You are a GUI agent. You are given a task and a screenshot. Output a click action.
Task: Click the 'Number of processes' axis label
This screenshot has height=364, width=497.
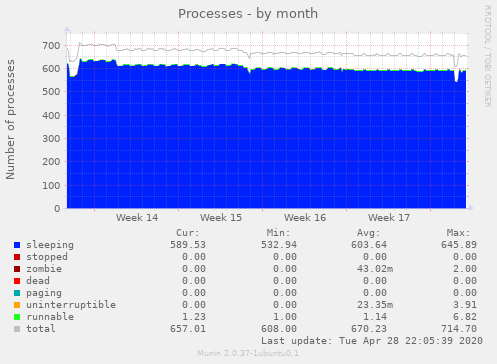point(10,120)
